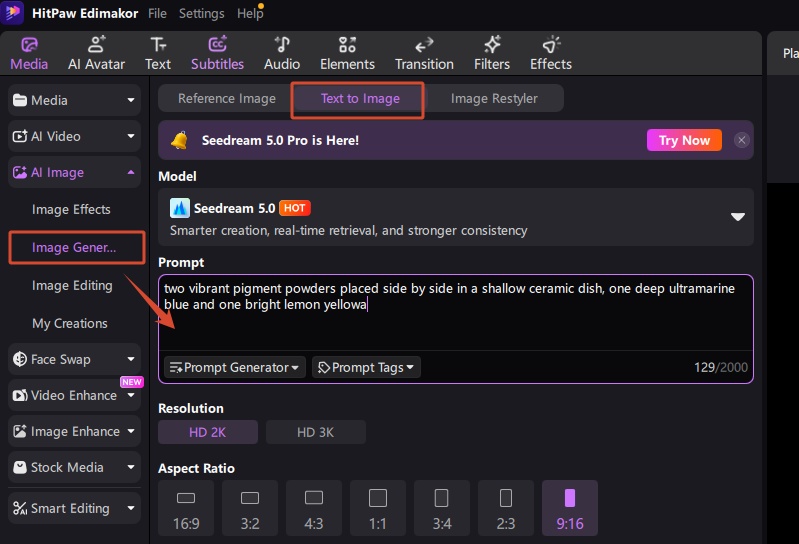
Task: Switch to the Reference Image tab
Action: point(227,98)
